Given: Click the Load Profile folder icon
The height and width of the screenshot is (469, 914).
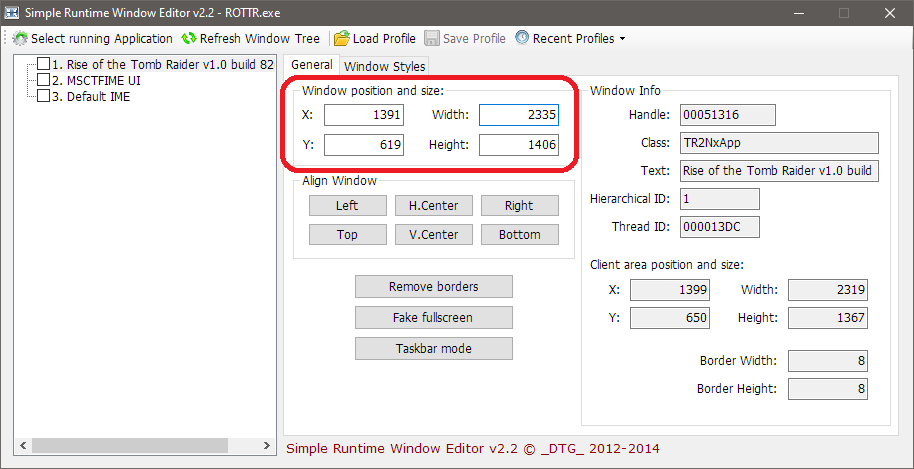Looking at the screenshot, I should pos(342,39).
